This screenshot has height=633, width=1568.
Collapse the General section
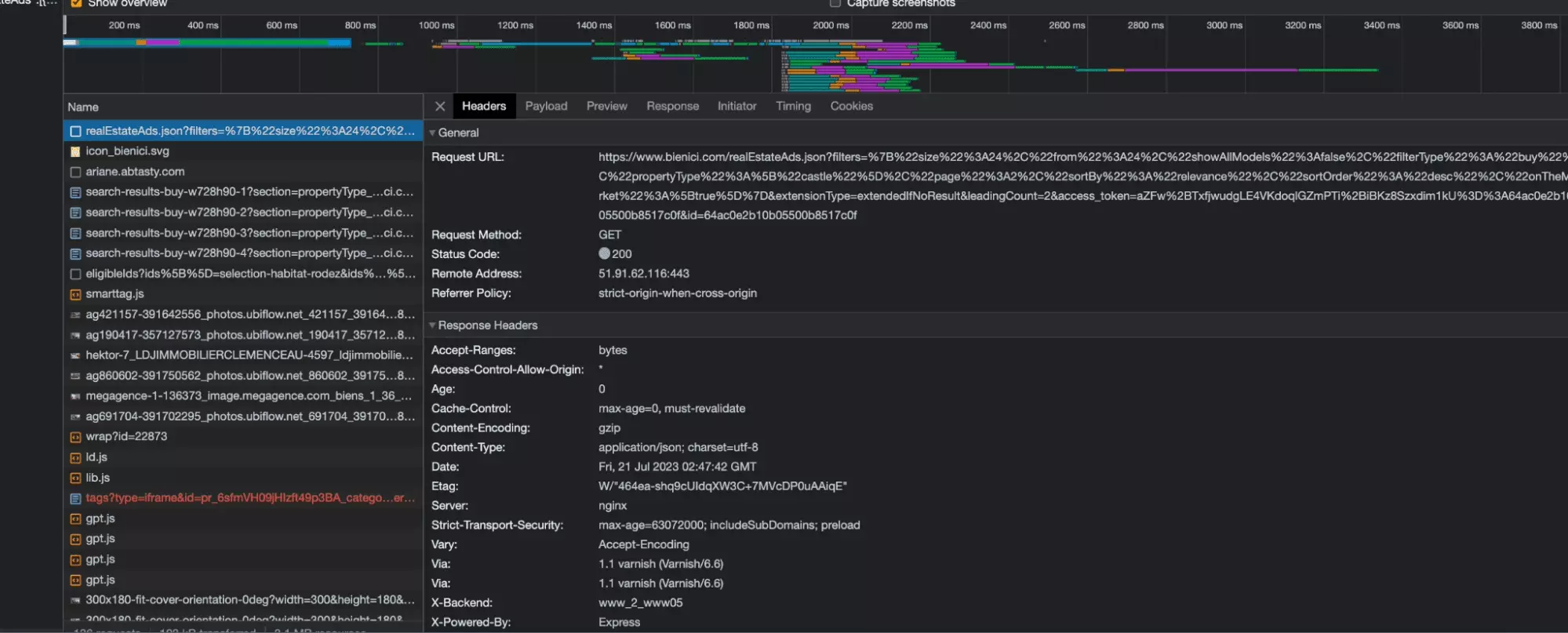[x=432, y=133]
